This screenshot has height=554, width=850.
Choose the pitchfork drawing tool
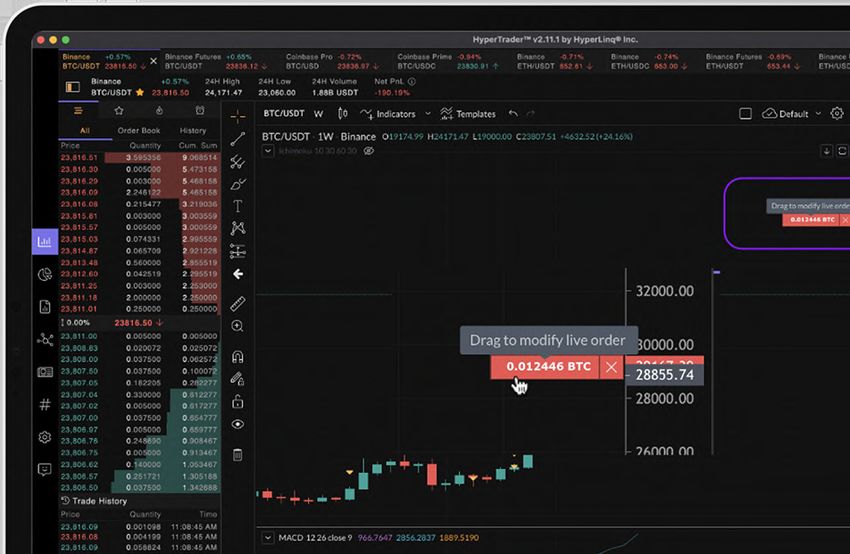point(237,162)
